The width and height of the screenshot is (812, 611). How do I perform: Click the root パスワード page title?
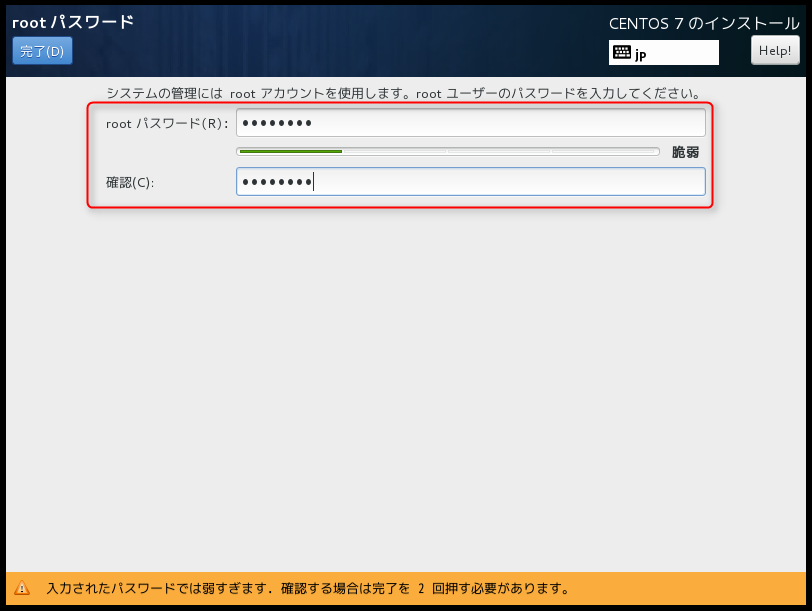click(x=72, y=22)
